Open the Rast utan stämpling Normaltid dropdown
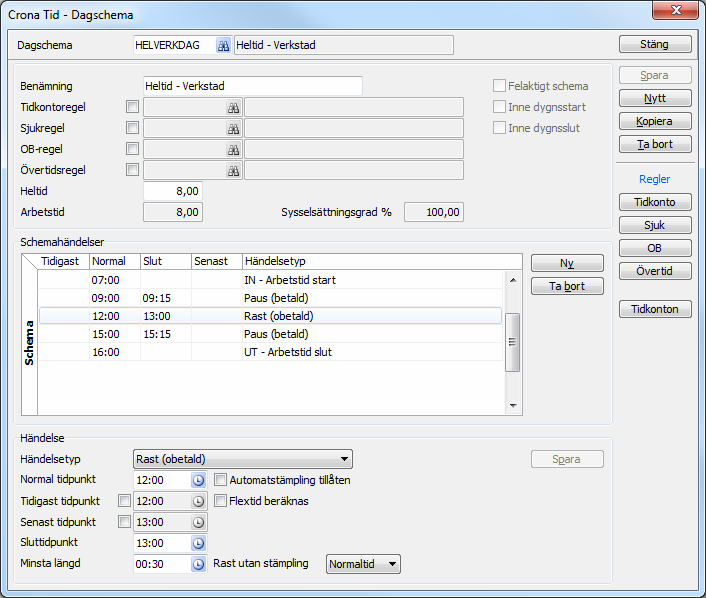706x598 pixels. (x=363, y=564)
